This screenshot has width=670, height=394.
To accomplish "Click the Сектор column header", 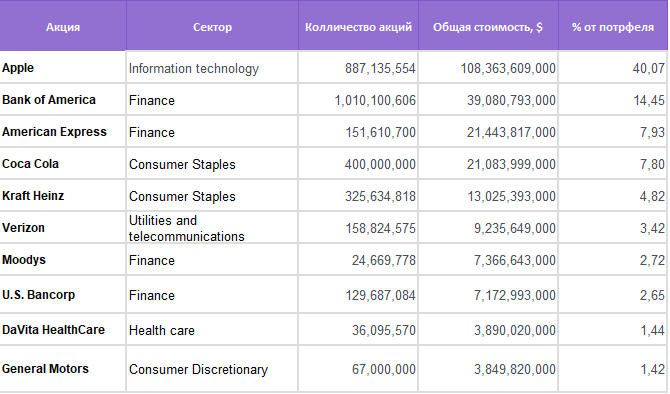I will (x=212, y=26).
